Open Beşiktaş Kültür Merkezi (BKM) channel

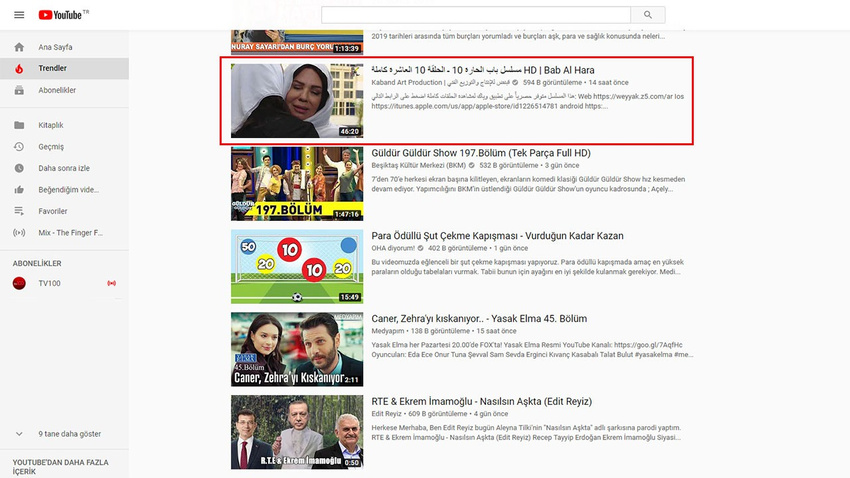click(418, 165)
